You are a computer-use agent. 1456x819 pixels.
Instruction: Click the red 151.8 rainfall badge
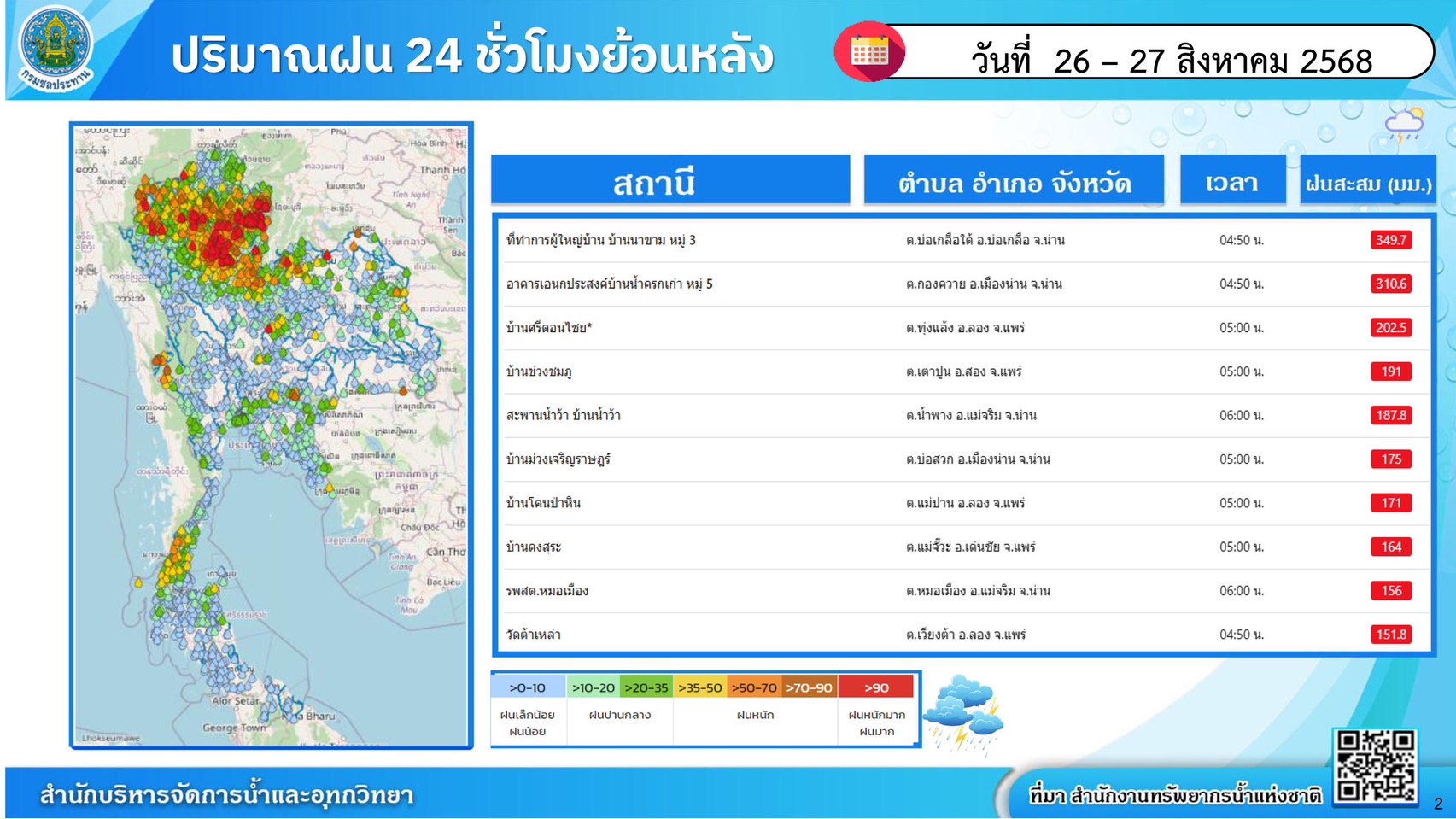click(x=1391, y=634)
